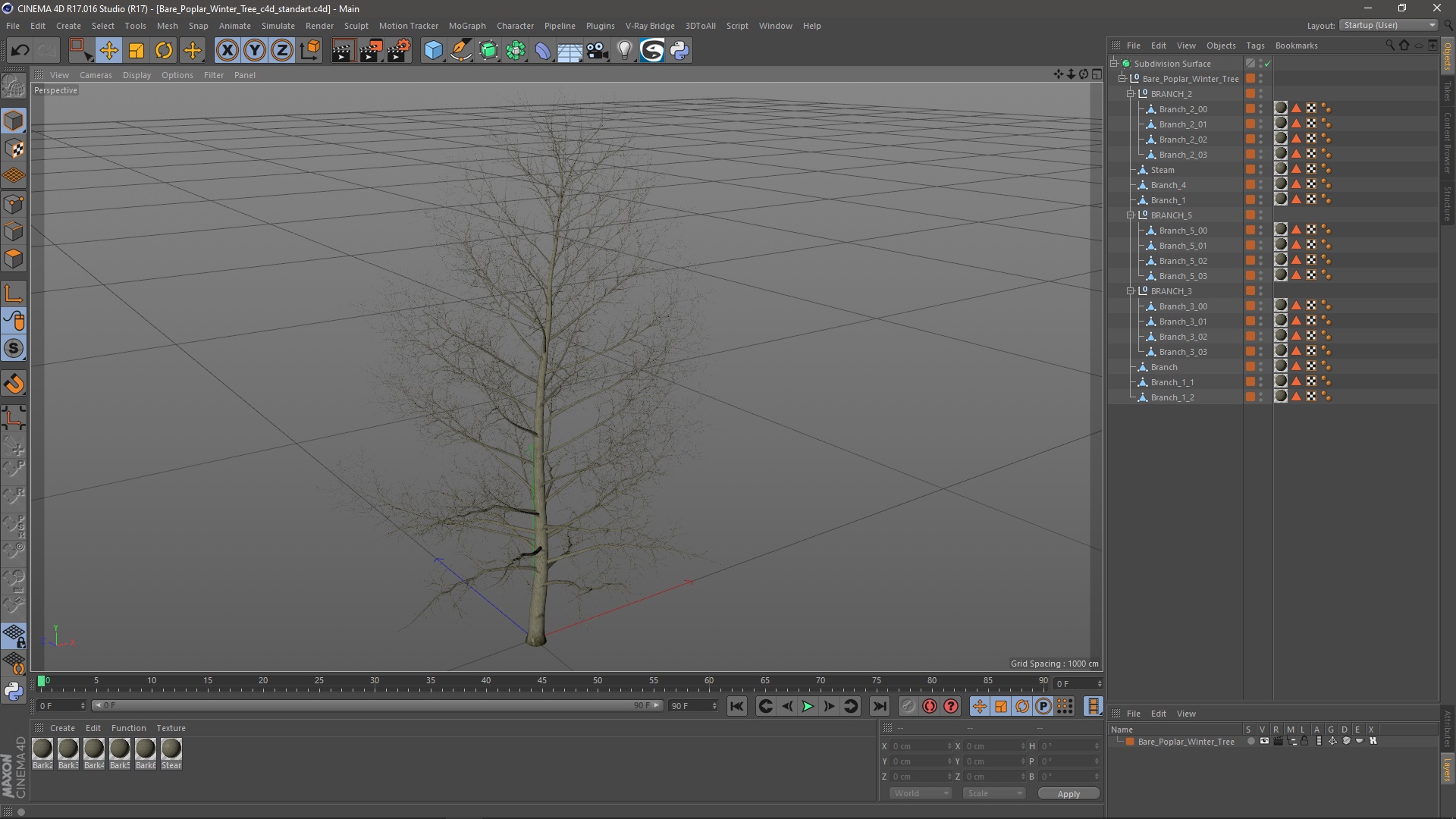1456x819 pixels.
Task: Open Edit Render Settings icon
Action: pos(399,51)
